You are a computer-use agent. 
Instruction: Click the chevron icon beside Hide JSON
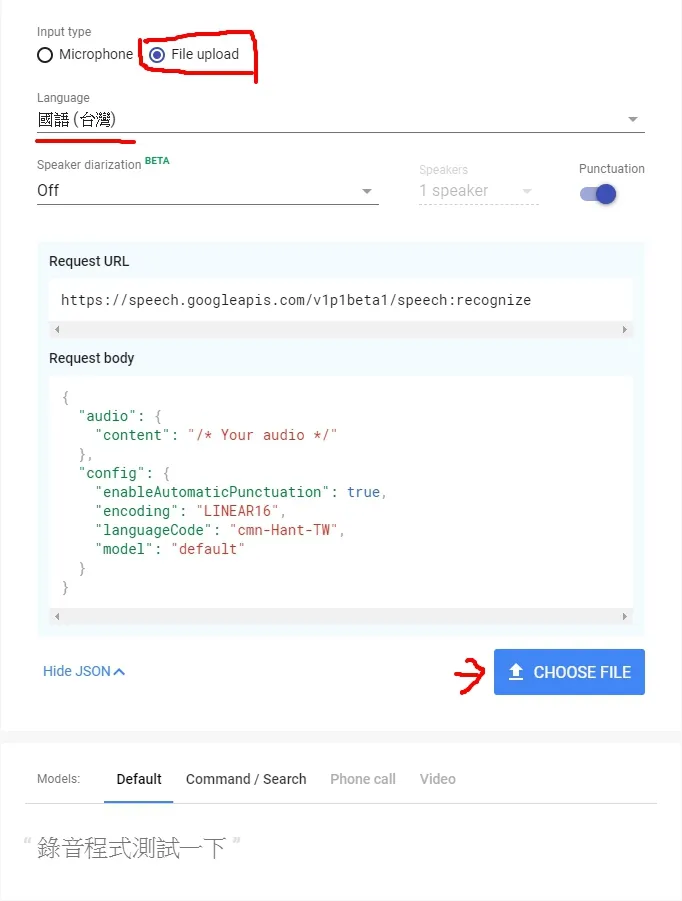coord(119,672)
